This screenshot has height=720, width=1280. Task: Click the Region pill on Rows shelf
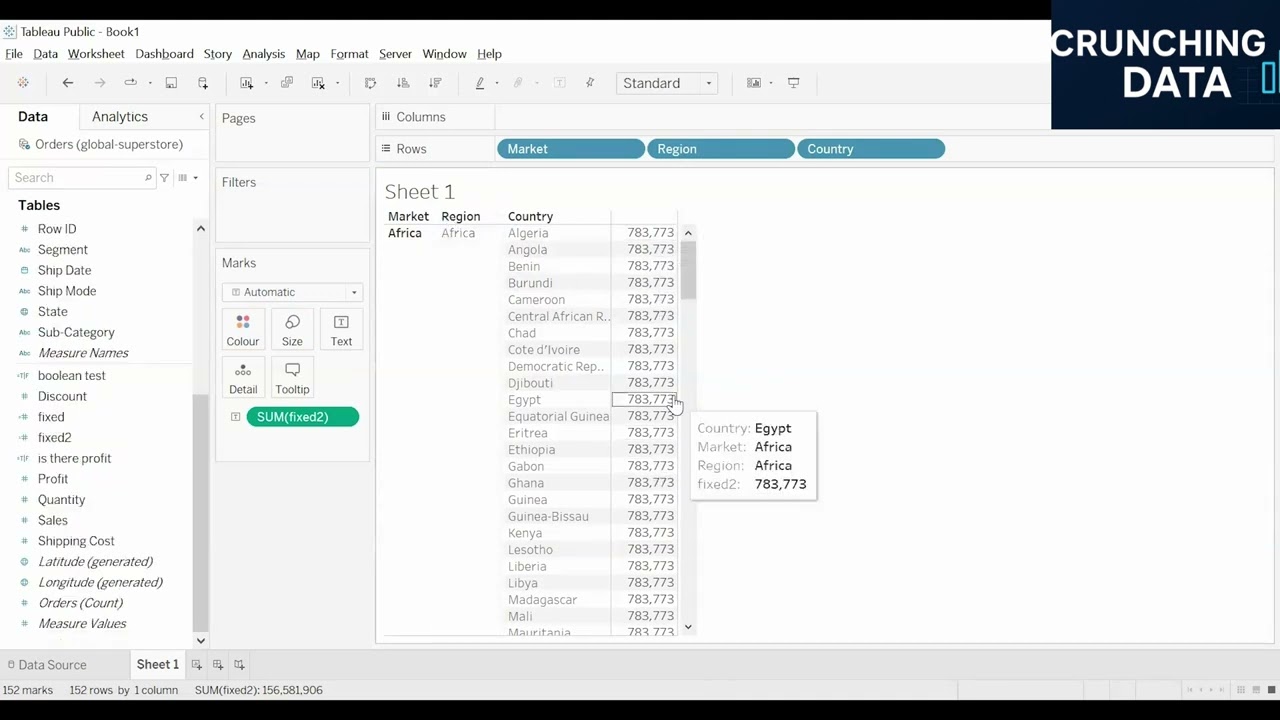pos(721,149)
